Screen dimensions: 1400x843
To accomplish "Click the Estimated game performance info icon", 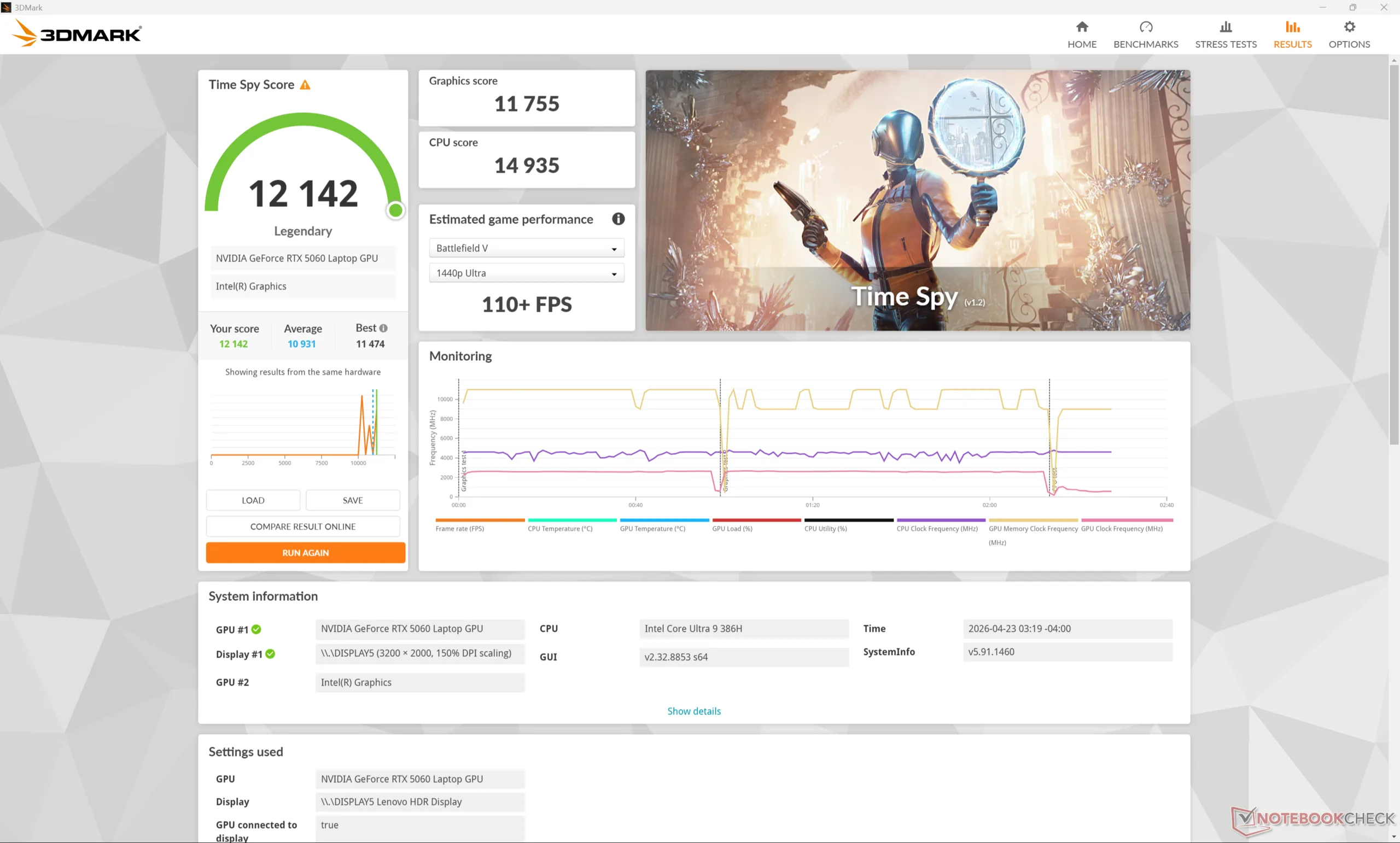I will pos(618,219).
